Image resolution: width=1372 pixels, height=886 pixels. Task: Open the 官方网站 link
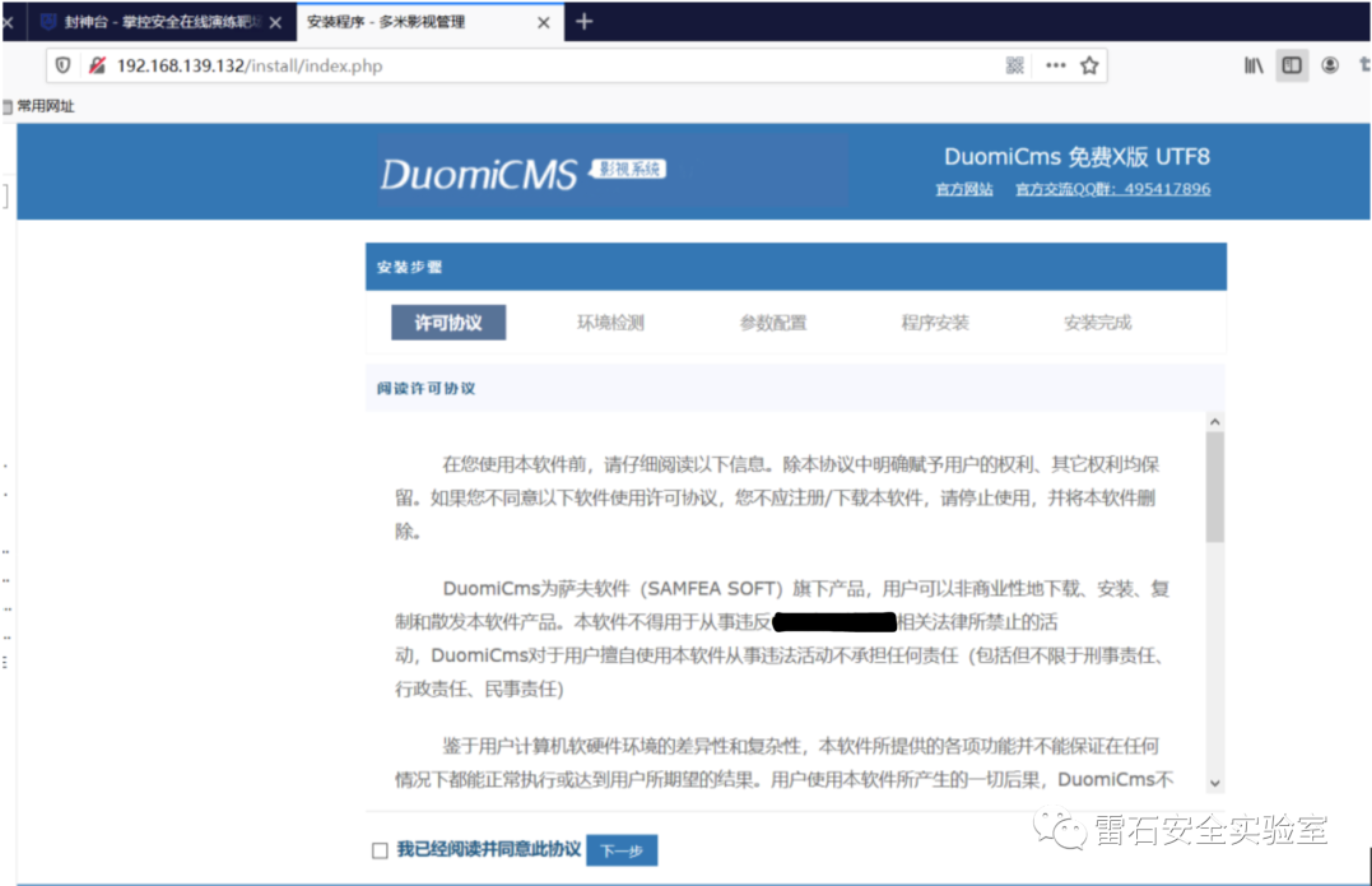point(964,189)
